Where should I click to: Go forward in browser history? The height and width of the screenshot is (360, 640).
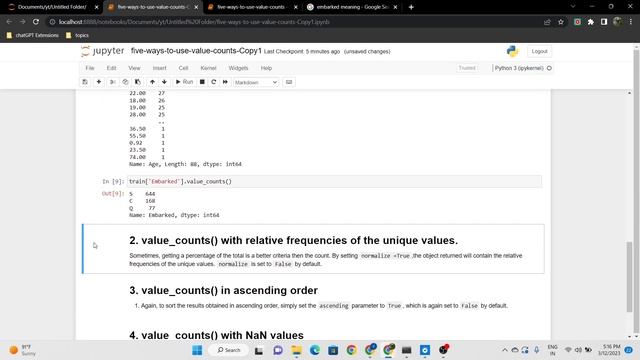pos(22,22)
